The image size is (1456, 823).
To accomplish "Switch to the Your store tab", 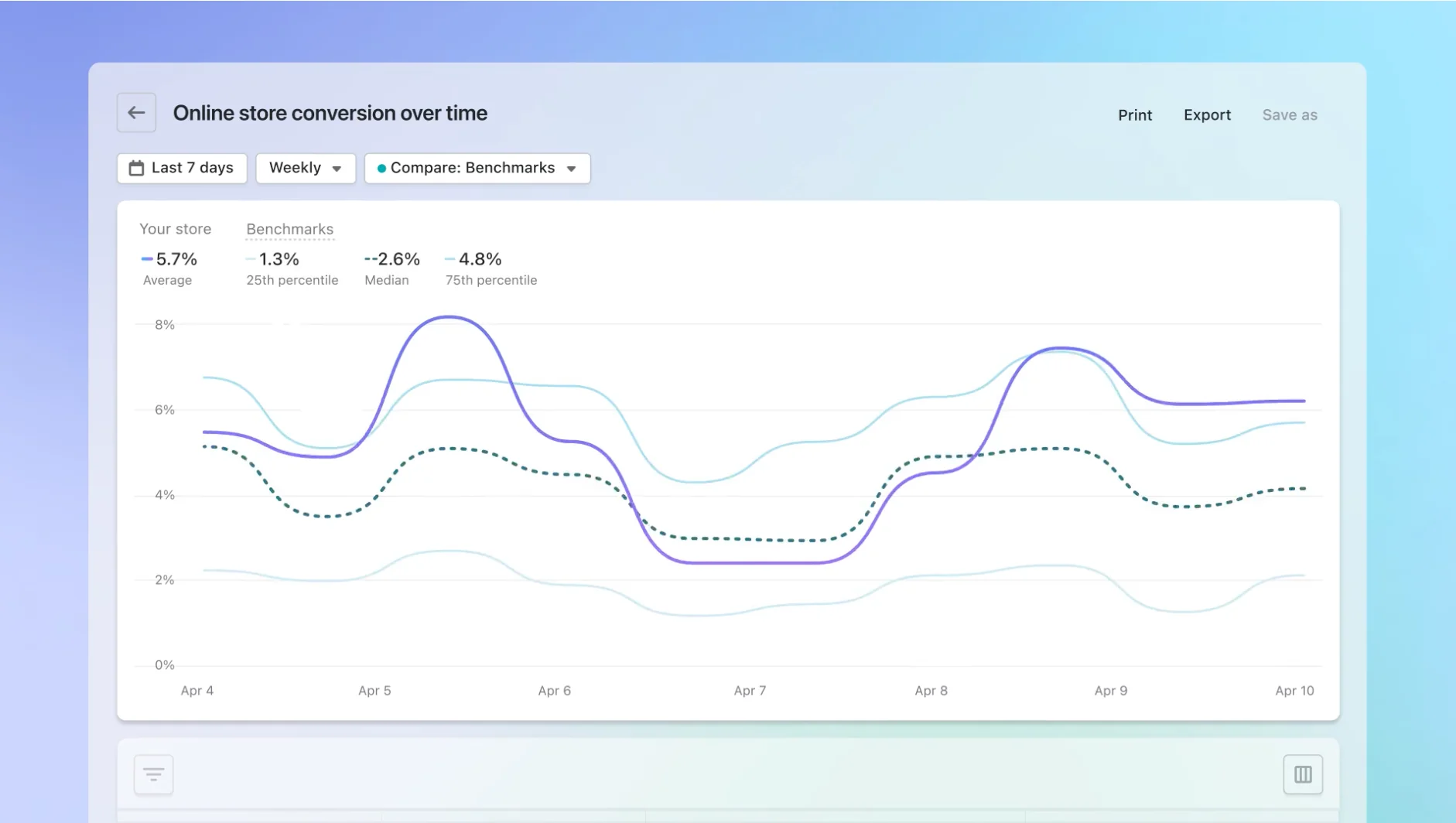I will point(175,229).
